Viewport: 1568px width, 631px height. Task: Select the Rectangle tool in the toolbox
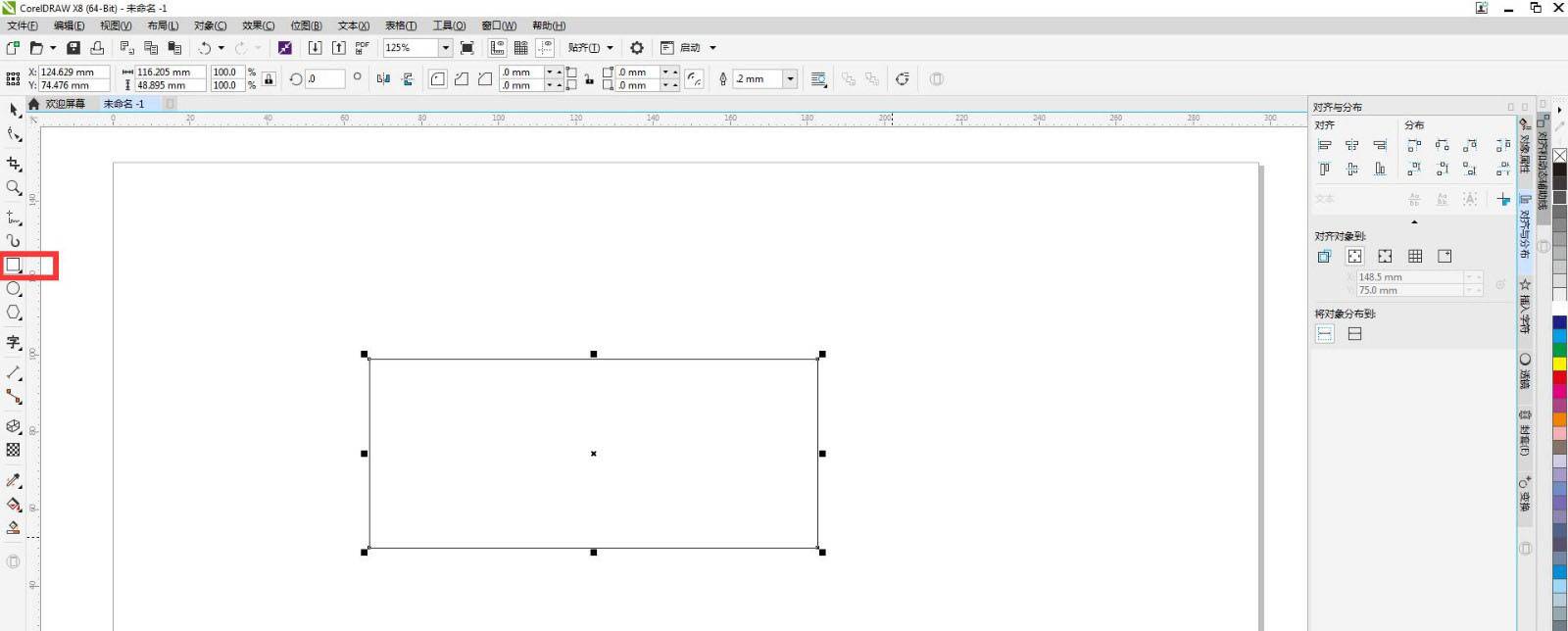pyautogui.click(x=14, y=265)
